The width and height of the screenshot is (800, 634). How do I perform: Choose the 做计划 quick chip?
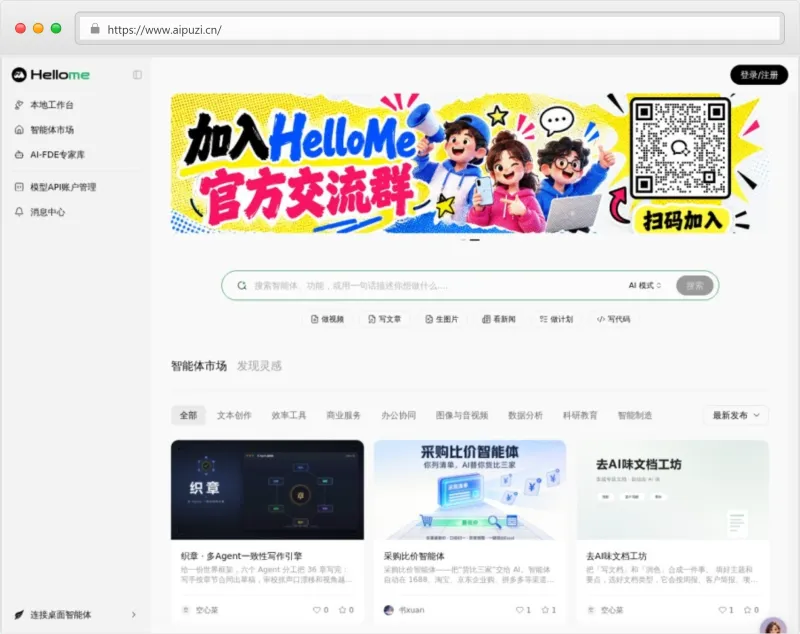(556, 319)
